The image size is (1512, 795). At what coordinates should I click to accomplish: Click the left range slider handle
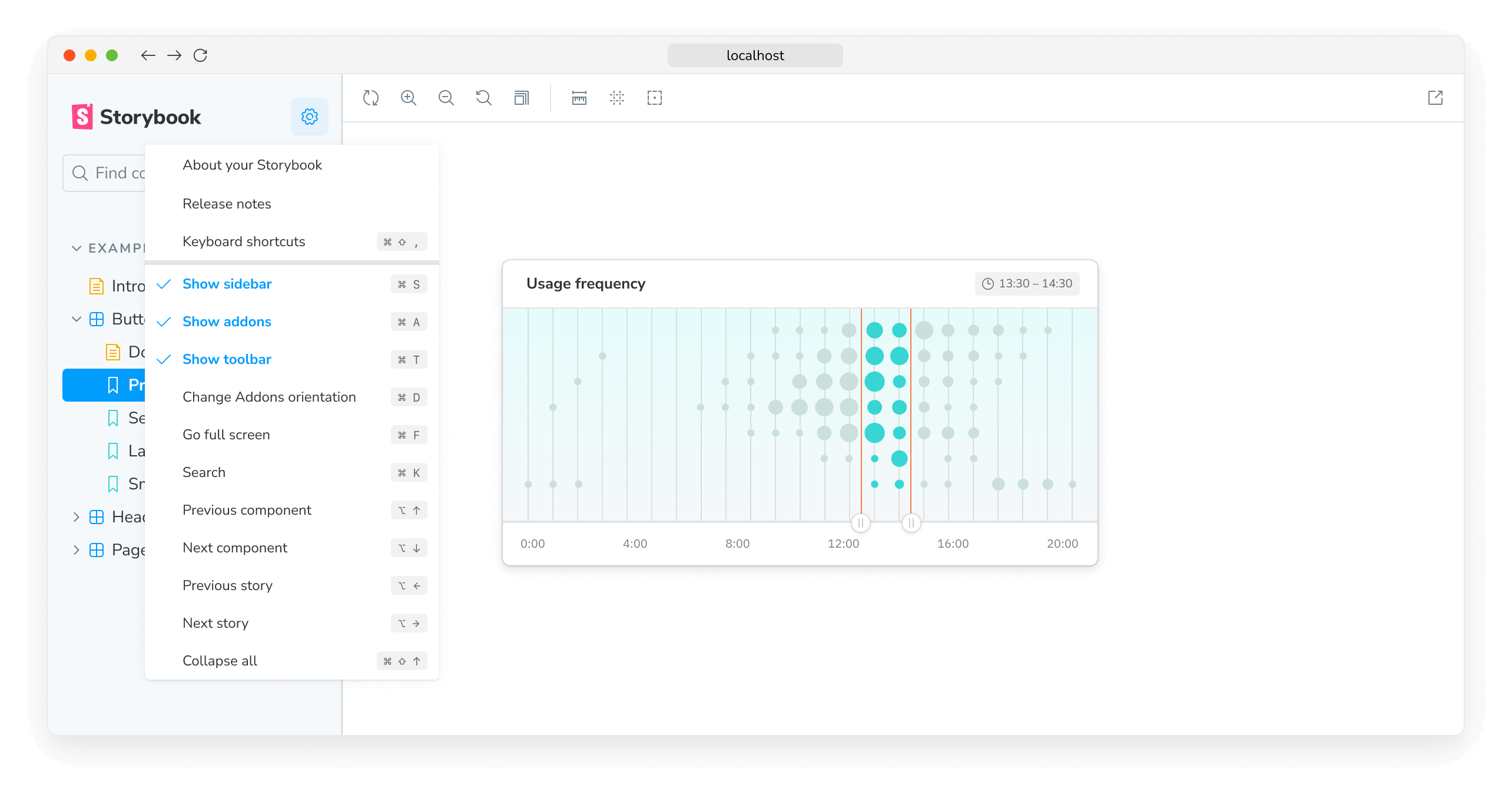click(861, 522)
